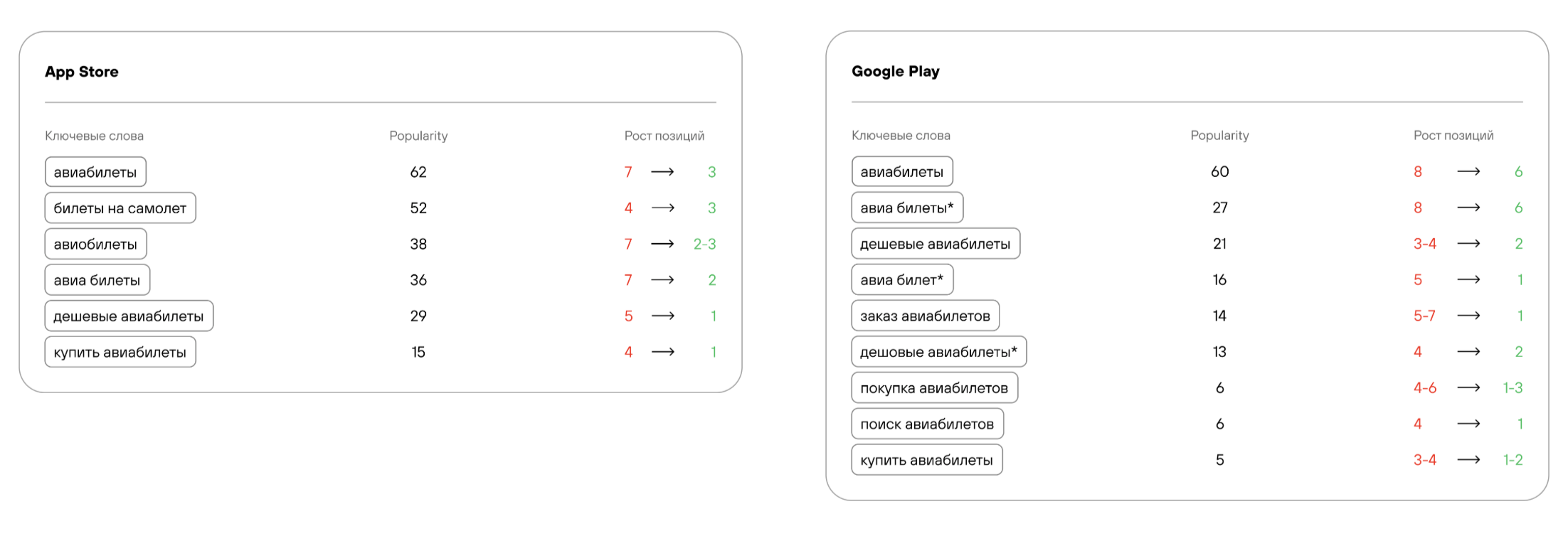Click the arrow in the "авиобилеты" row
The width and height of the screenshot is (1568, 536).
tap(662, 244)
